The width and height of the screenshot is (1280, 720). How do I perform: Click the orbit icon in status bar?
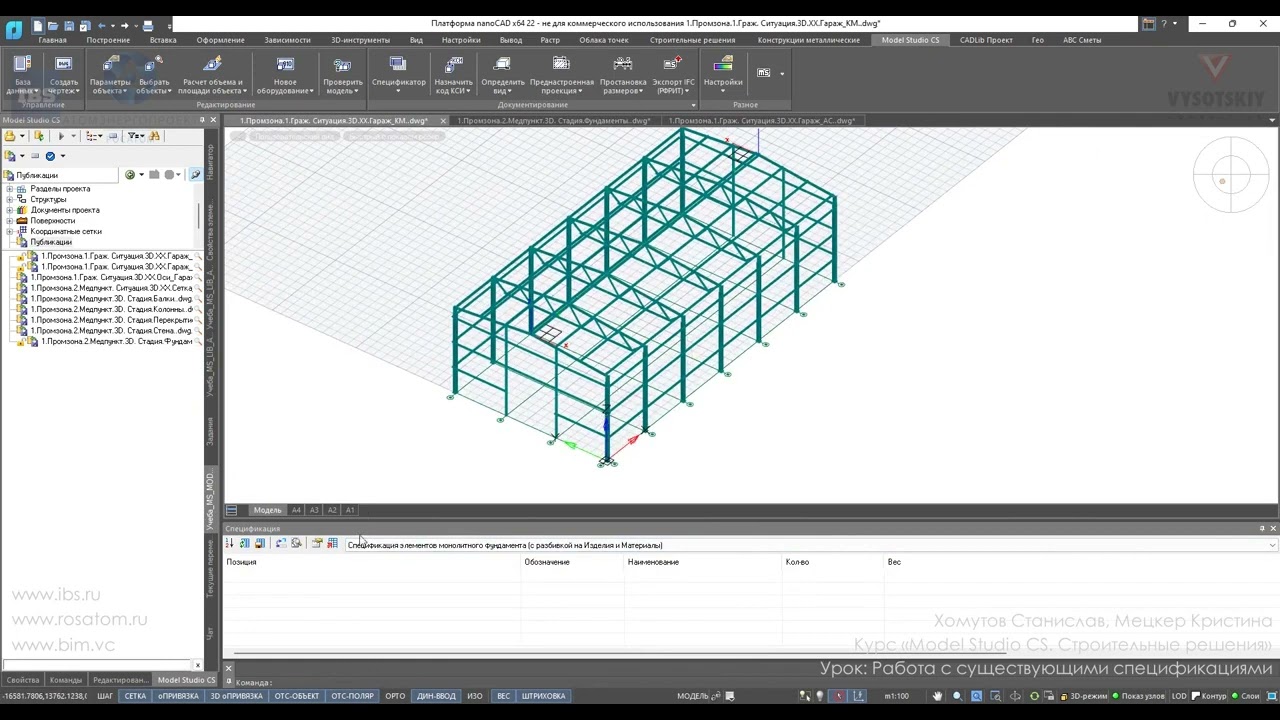tap(1016, 696)
